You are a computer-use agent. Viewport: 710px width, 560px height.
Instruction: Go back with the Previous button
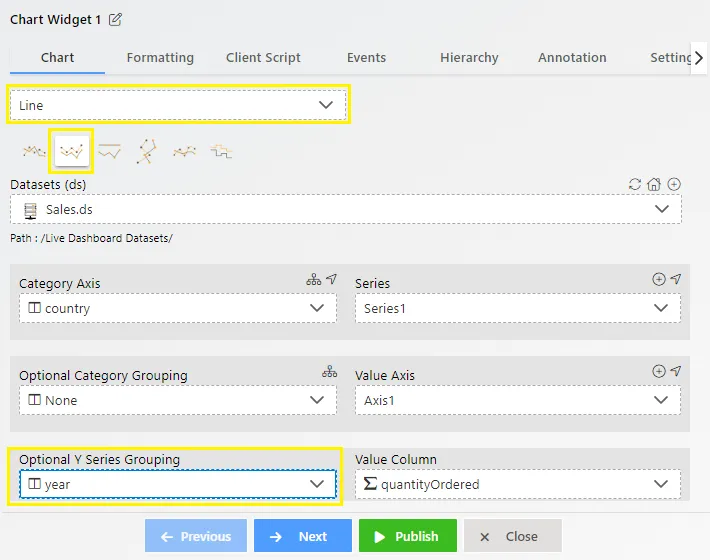[x=196, y=536]
